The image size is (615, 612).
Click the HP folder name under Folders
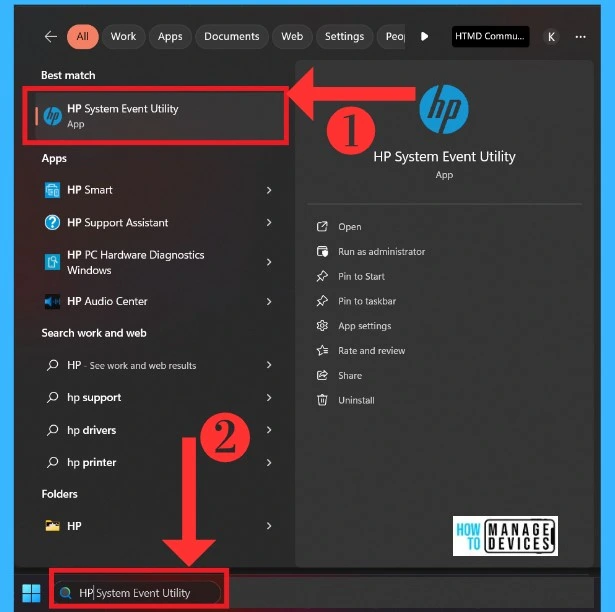point(74,526)
